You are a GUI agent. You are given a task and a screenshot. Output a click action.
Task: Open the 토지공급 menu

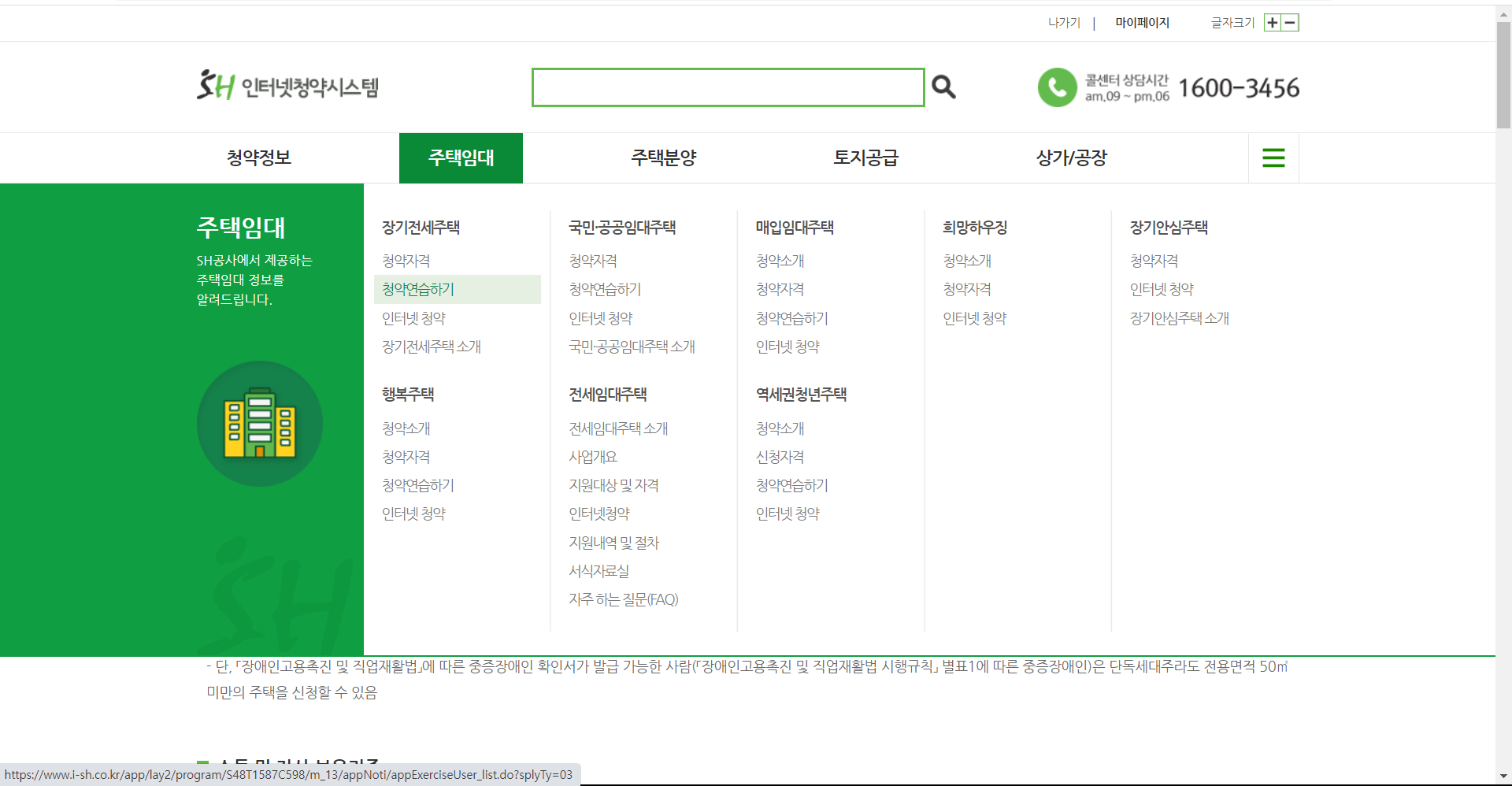point(866,158)
